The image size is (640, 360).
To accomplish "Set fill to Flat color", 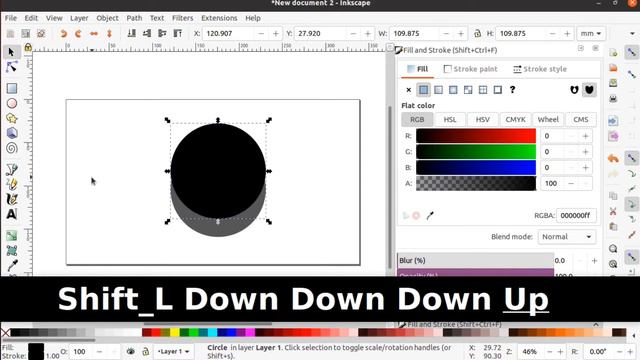I will [x=423, y=90].
